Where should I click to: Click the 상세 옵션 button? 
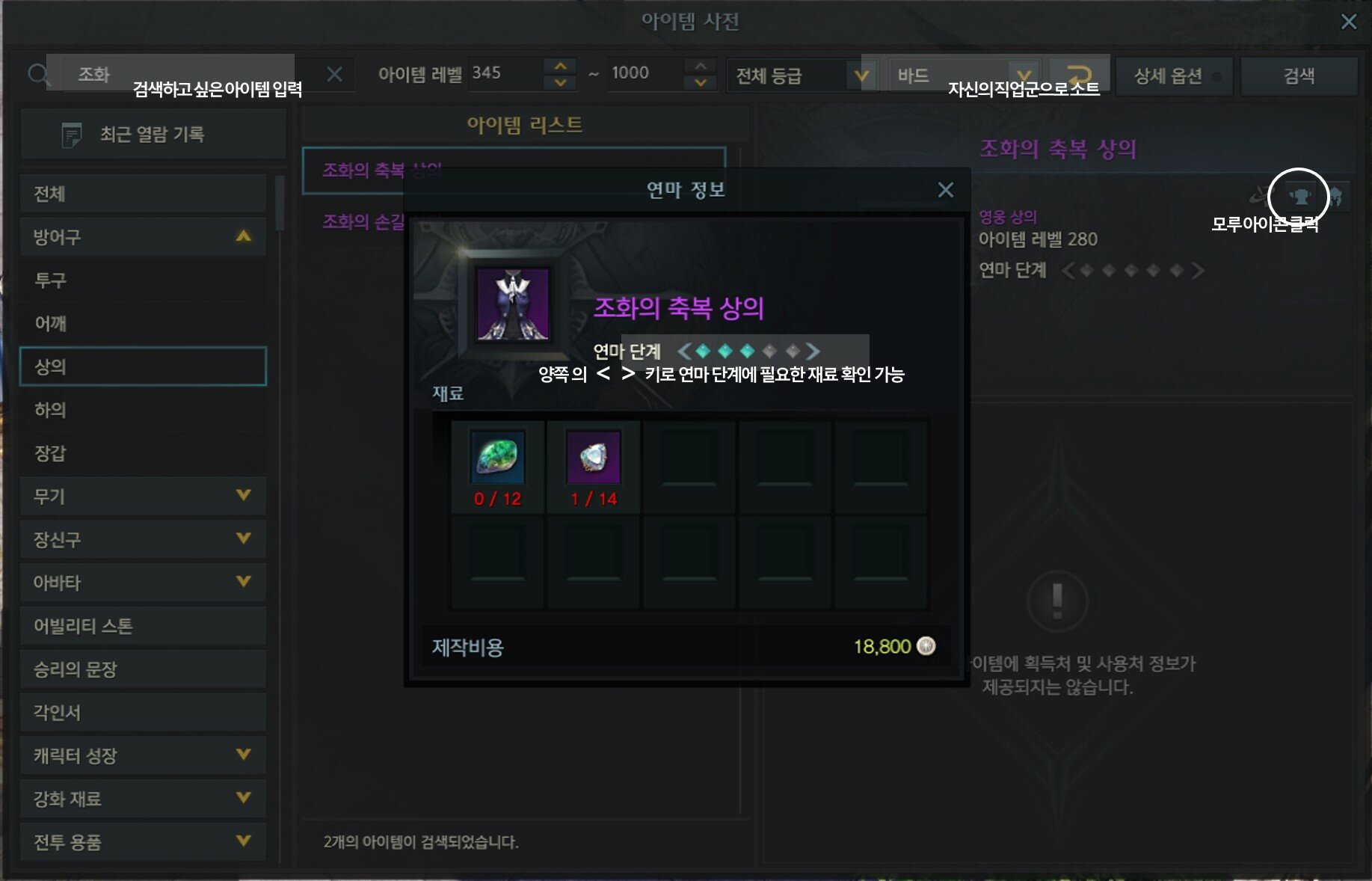1173,76
